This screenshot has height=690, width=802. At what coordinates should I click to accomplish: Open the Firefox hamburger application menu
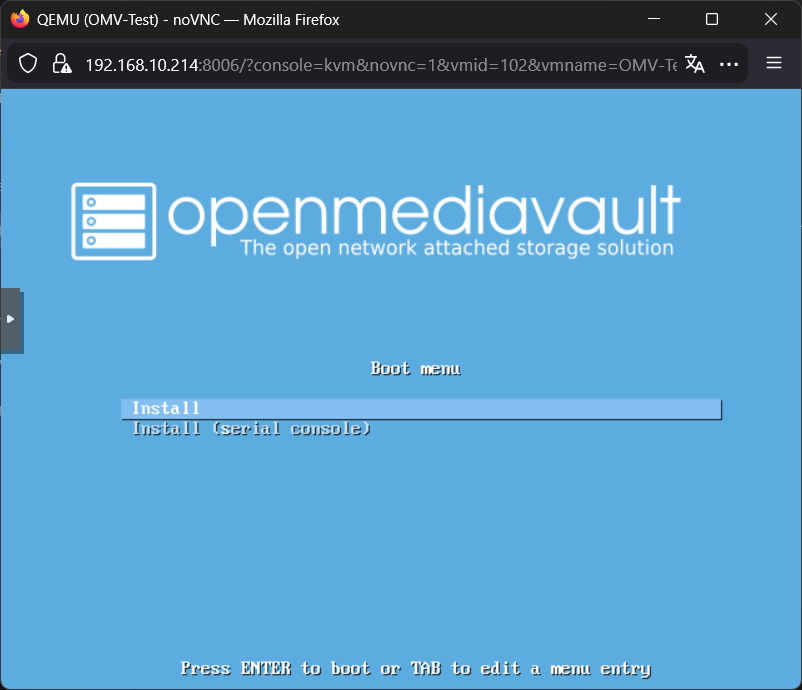click(774, 63)
